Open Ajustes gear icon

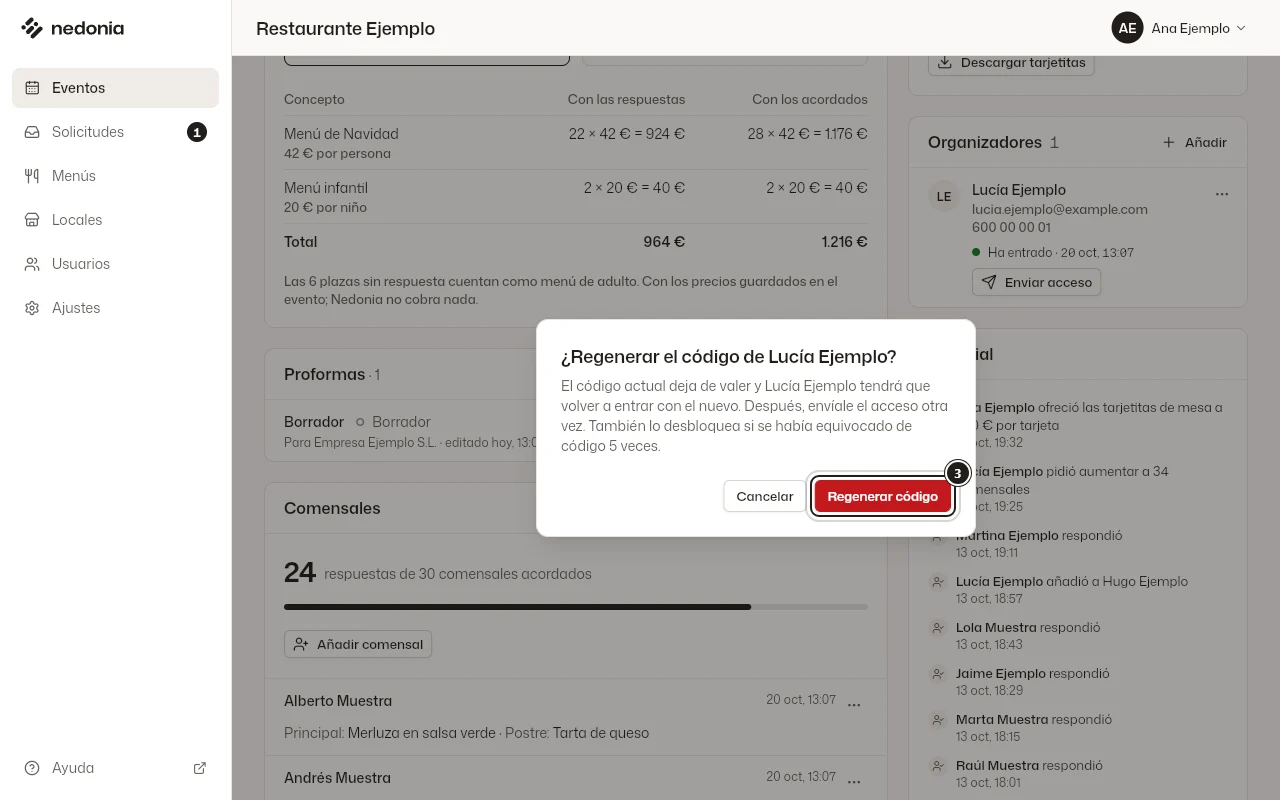[x=32, y=308]
